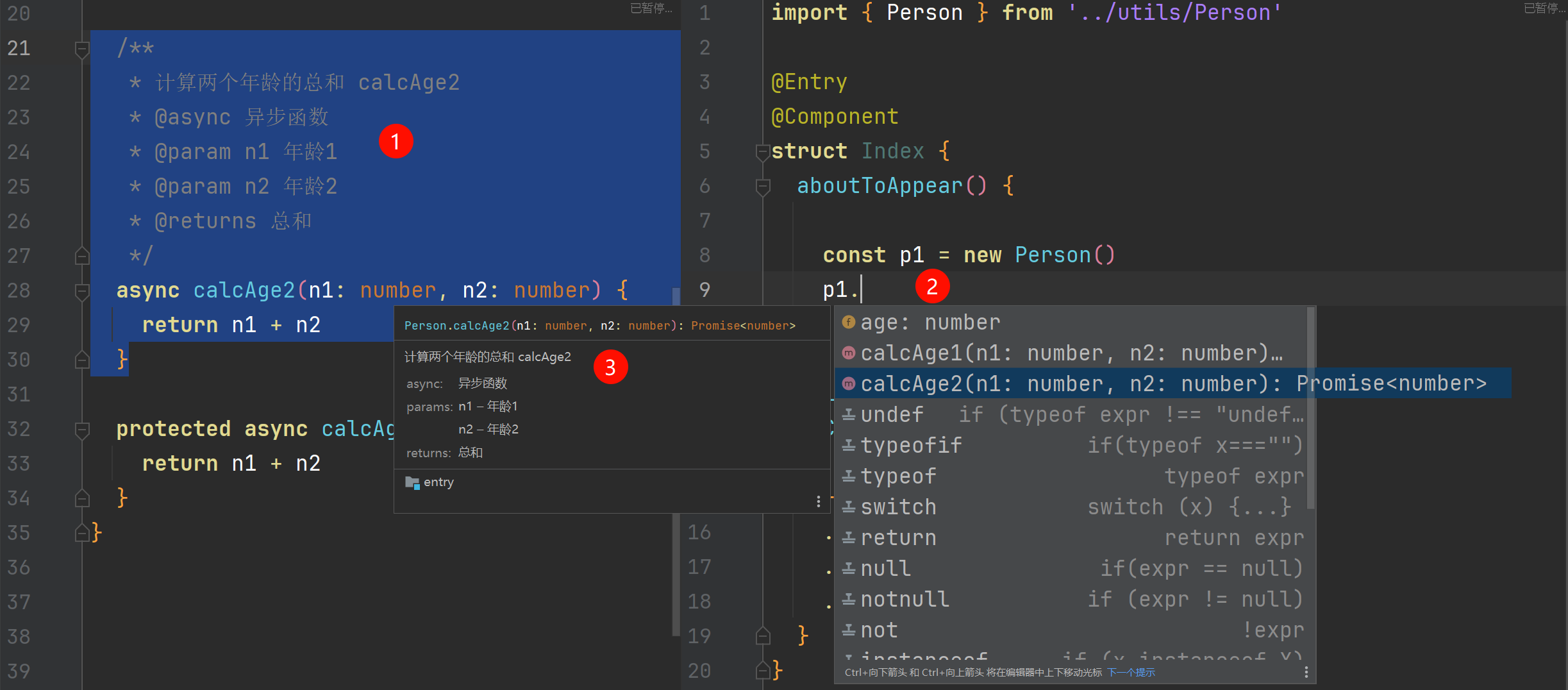1568x690 pixels.
Task: Click the method icon next to calcAge1
Action: (x=848, y=353)
